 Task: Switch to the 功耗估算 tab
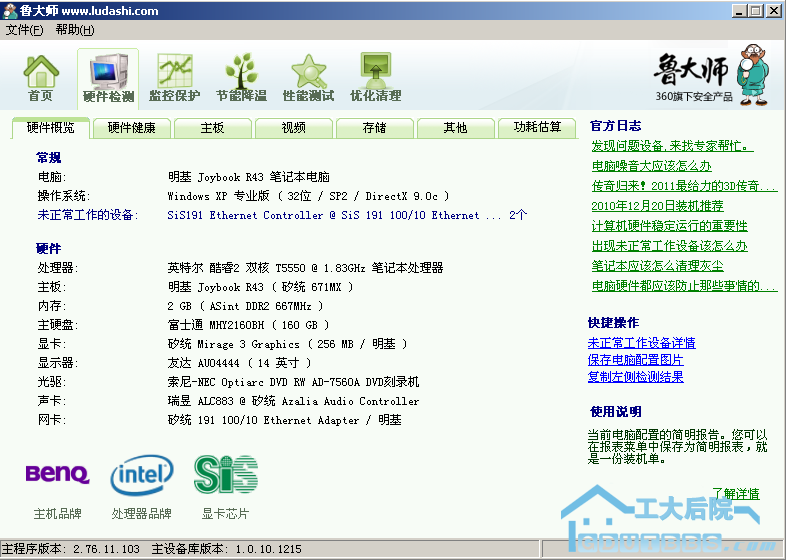tap(537, 128)
